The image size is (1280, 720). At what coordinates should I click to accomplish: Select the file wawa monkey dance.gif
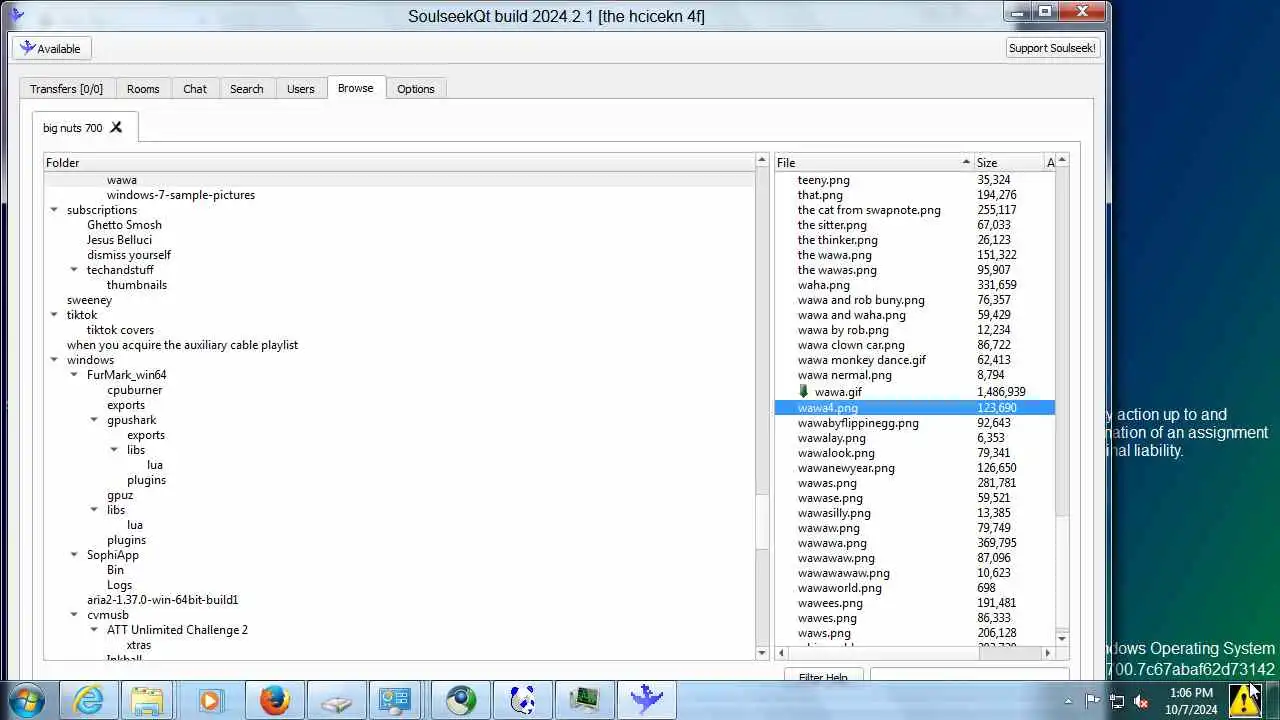coord(862,360)
